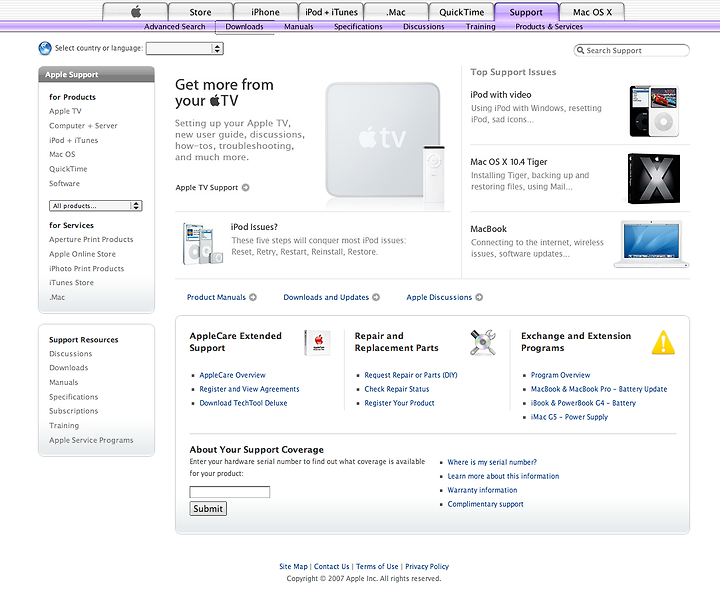Select the Support tab
Viewport: 720px width, 589px height.
(526, 12)
